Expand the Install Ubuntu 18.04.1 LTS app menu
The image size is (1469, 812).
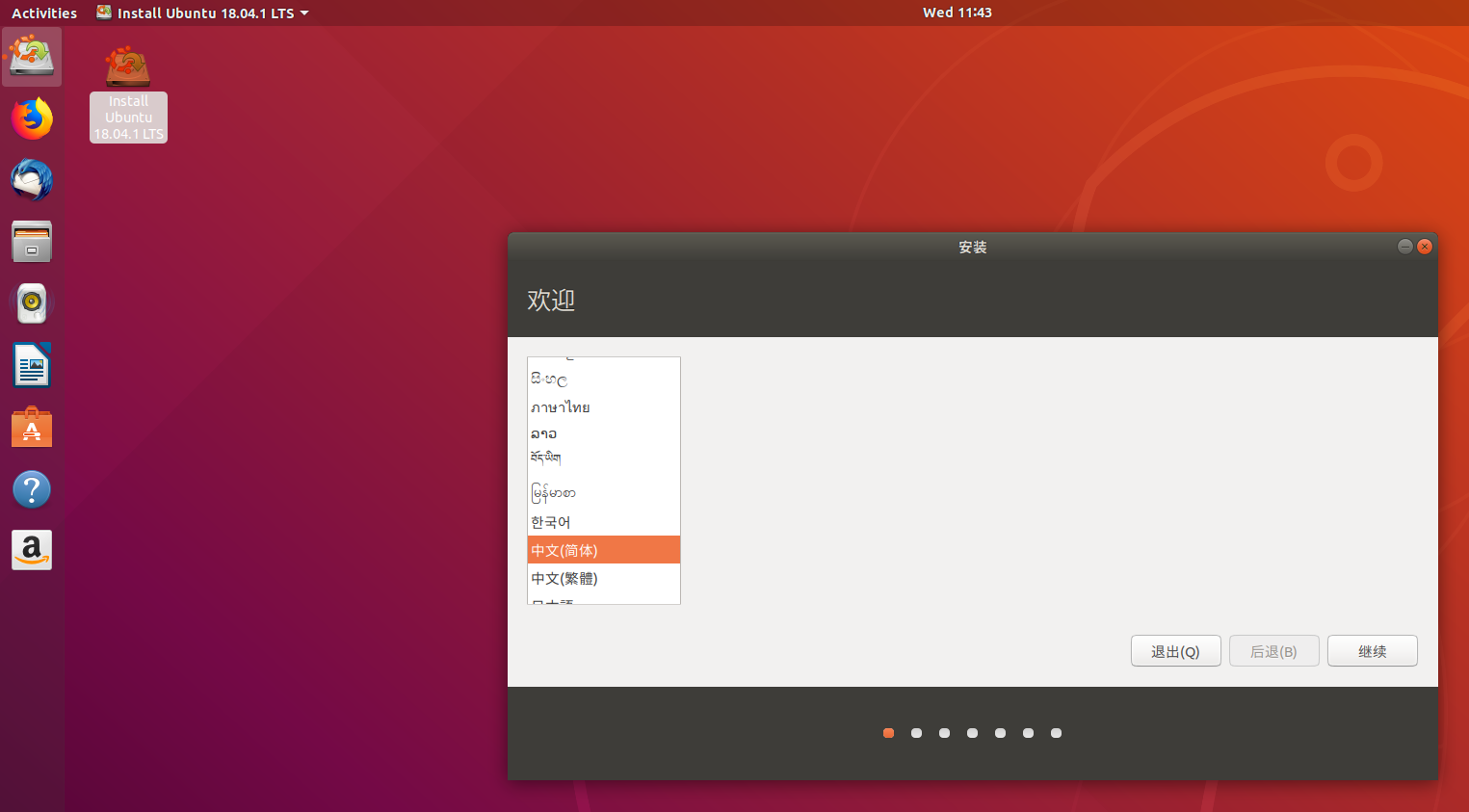(203, 13)
